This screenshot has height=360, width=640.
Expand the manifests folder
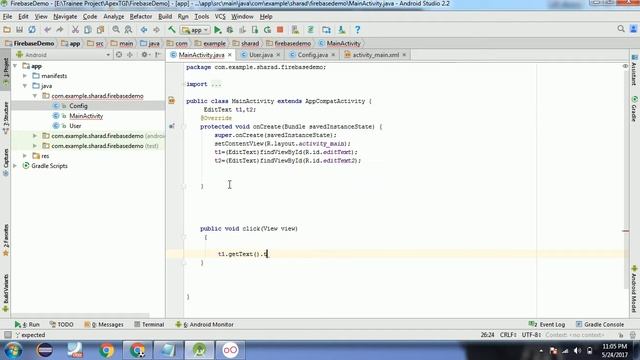point(25,76)
